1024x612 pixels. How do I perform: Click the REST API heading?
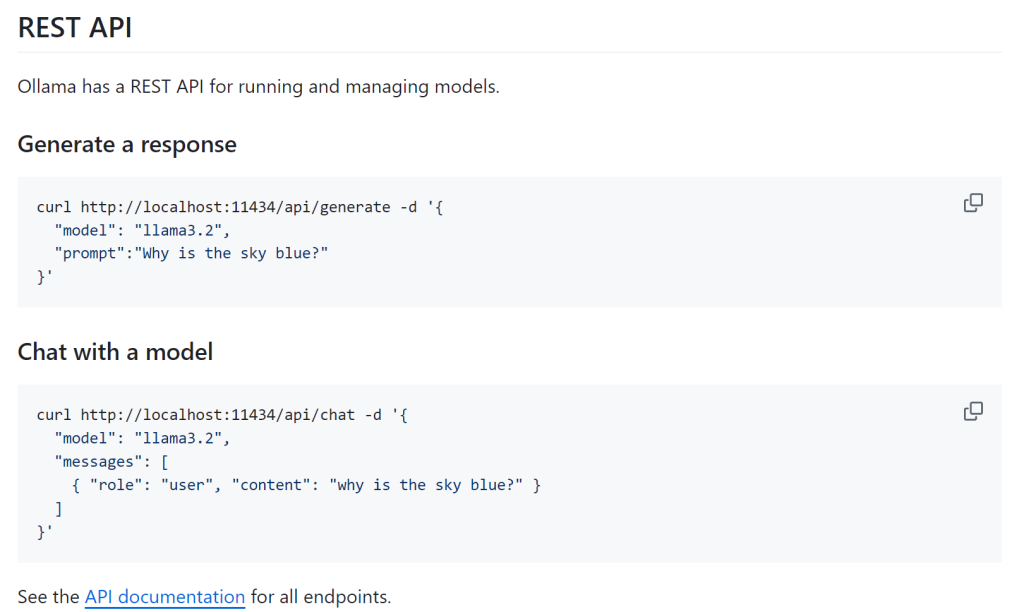point(75,28)
